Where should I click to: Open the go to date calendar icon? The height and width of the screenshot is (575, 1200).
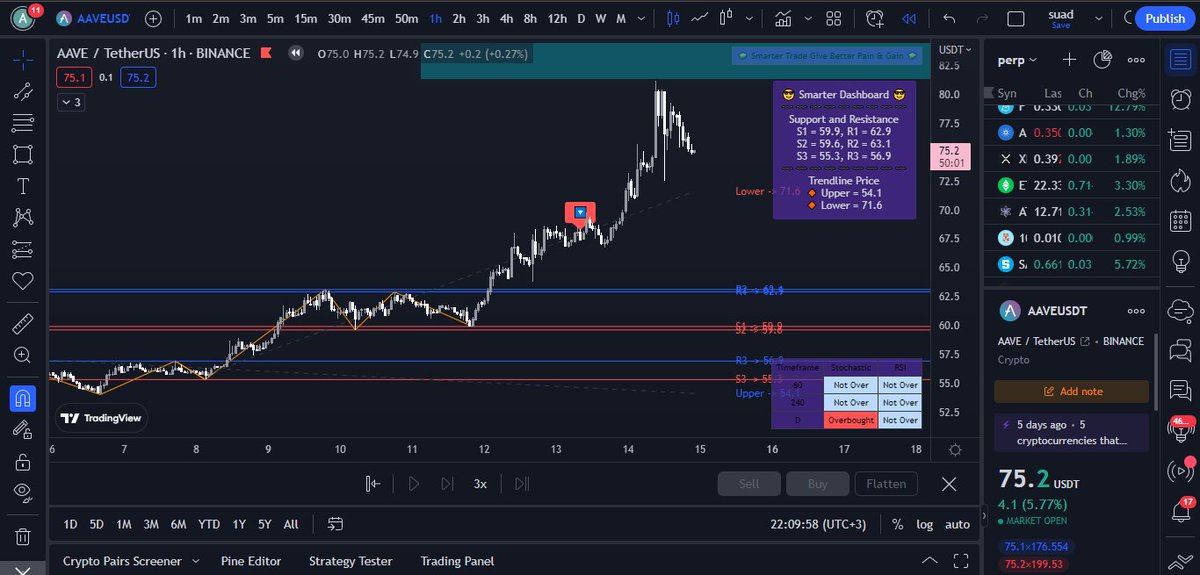(335, 524)
